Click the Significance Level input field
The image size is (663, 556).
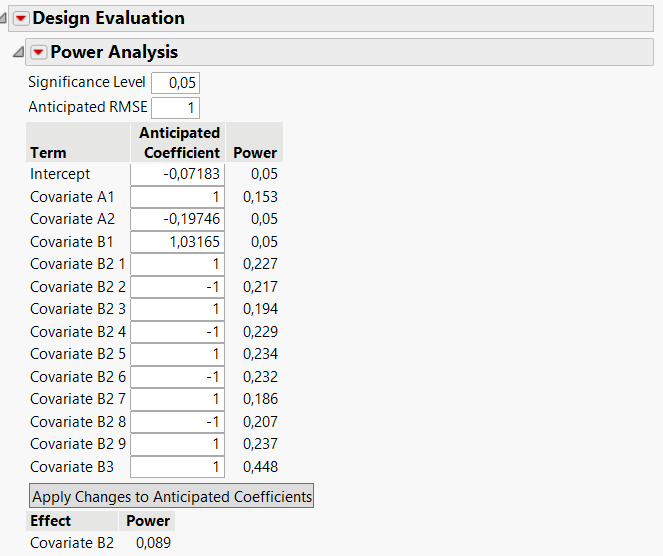(x=175, y=83)
